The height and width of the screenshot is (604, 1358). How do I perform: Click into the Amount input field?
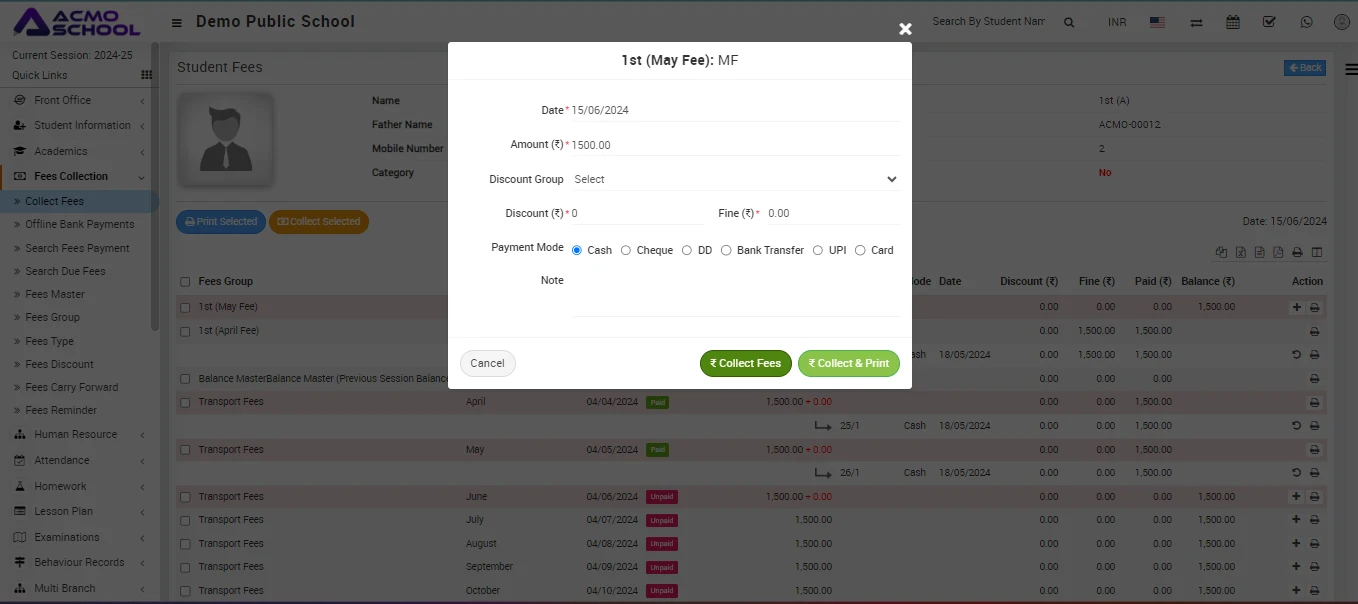tap(735, 145)
